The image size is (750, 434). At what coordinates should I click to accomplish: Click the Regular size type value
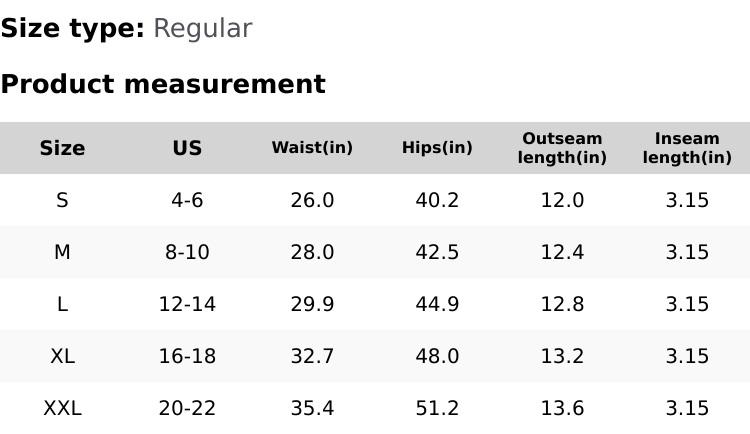pyautogui.click(x=202, y=28)
